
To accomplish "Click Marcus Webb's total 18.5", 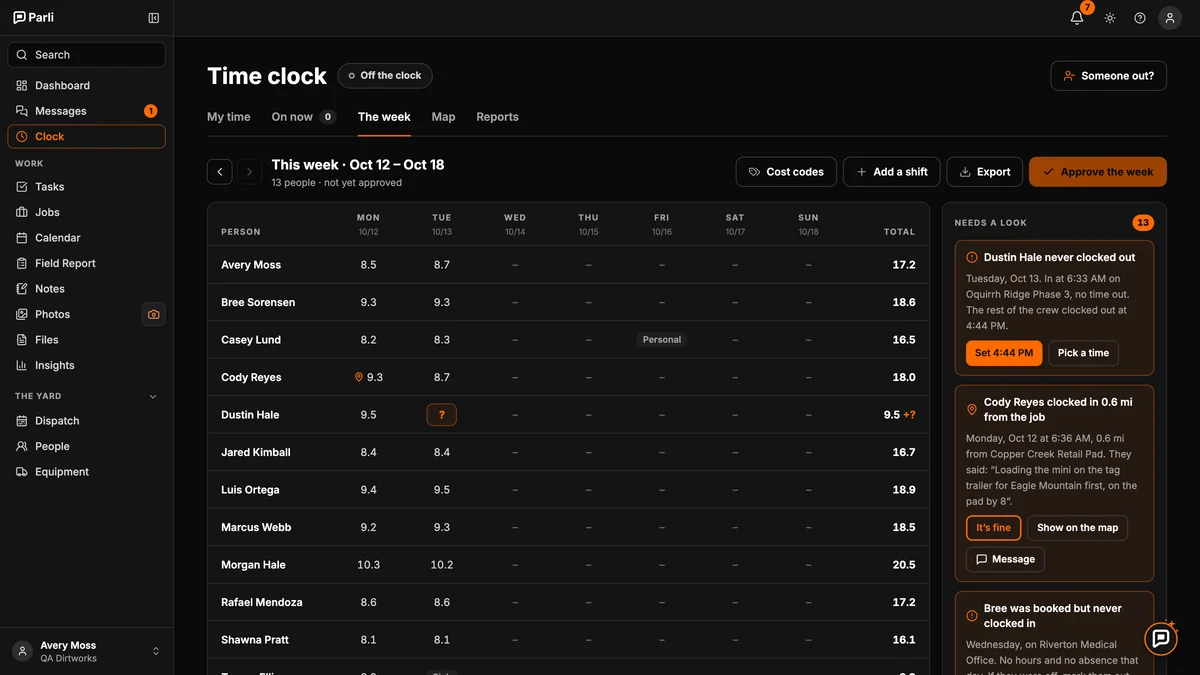I will pos(904,528).
